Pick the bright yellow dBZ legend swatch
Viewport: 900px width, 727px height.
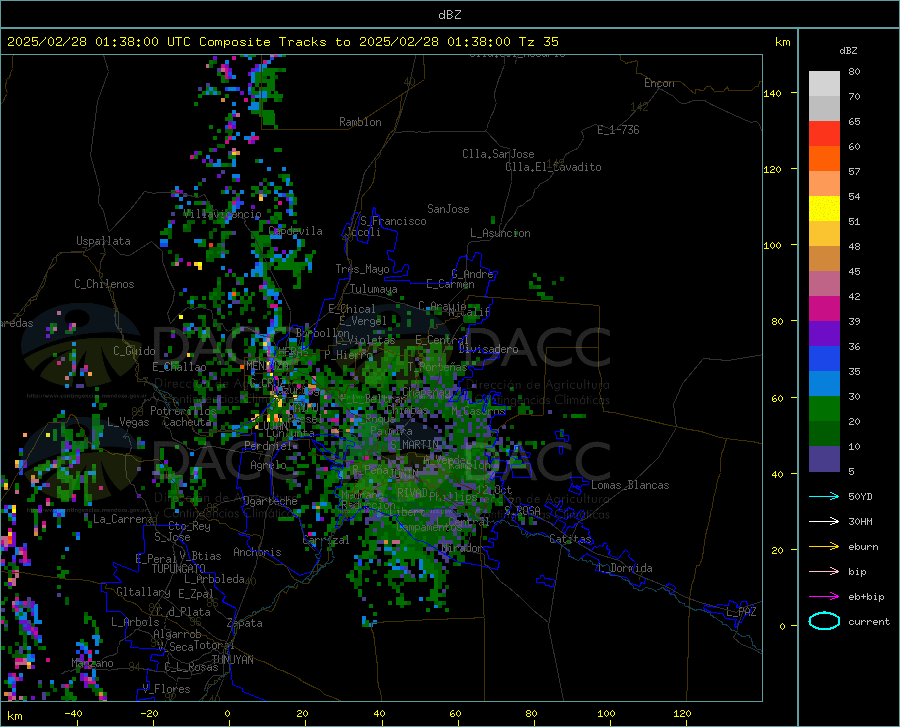coord(824,209)
